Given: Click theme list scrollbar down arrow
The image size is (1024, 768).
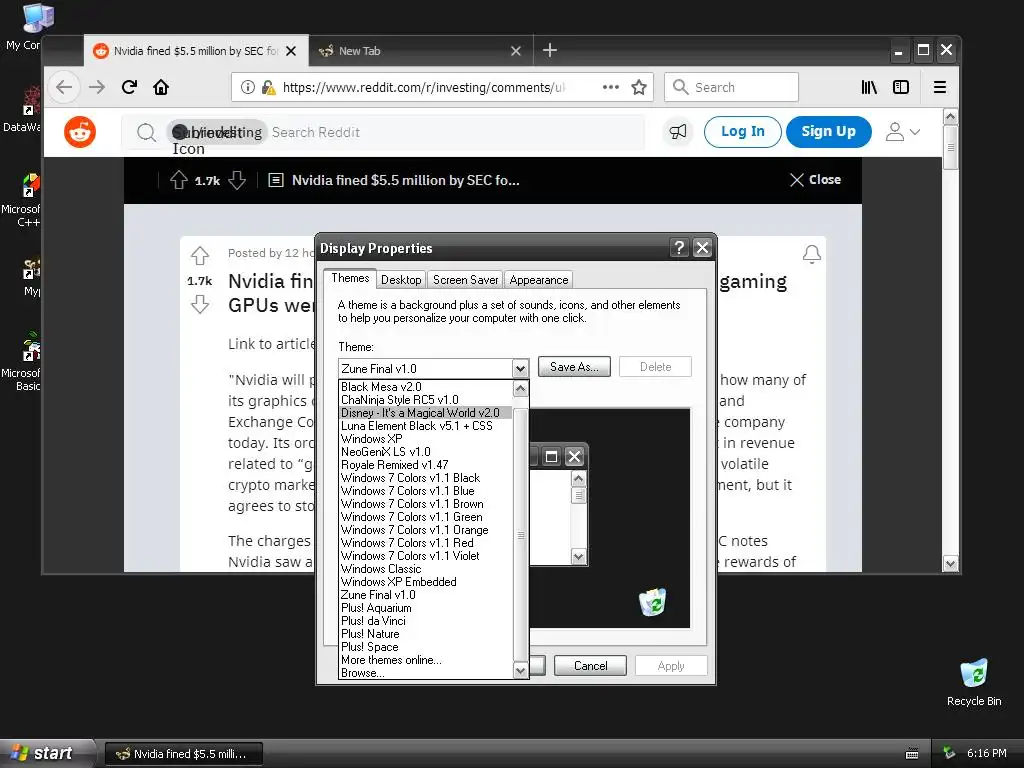Looking at the screenshot, I should tap(520, 671).
